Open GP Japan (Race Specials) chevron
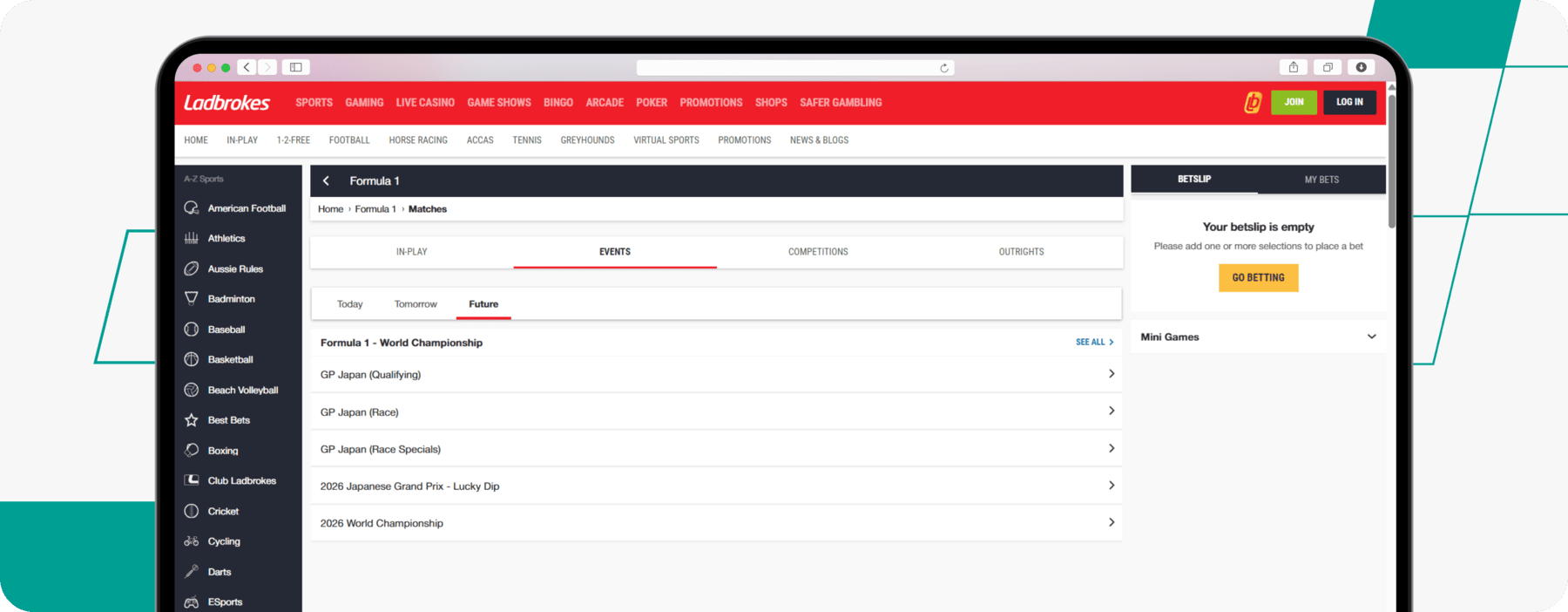 point(1112,448)
